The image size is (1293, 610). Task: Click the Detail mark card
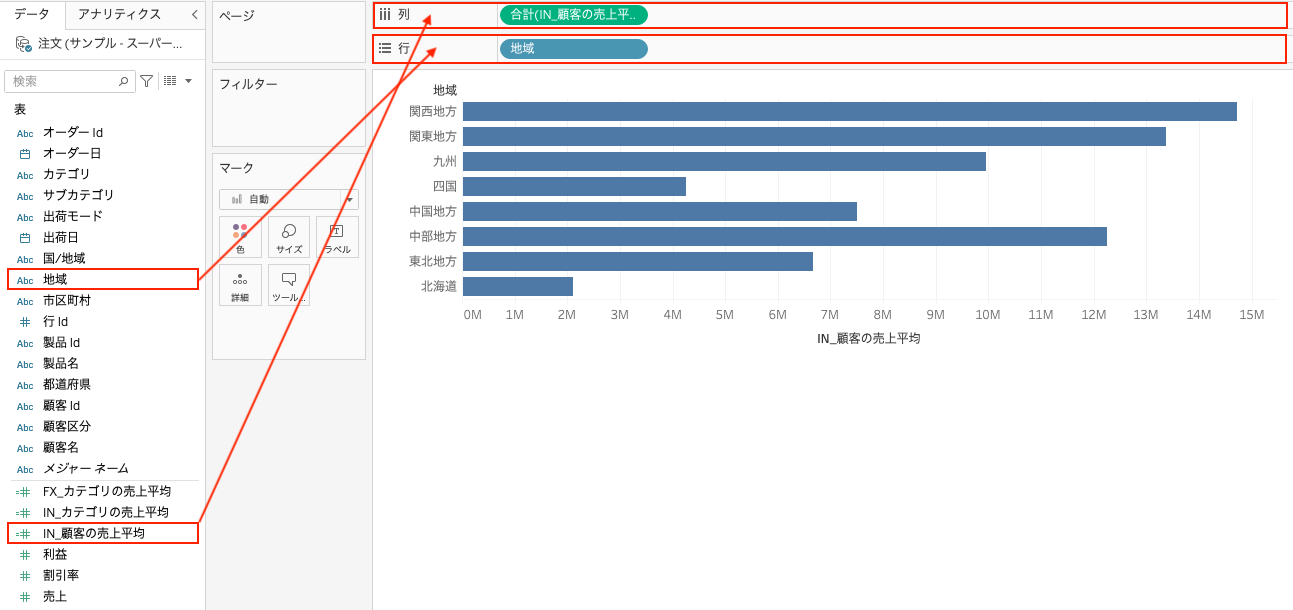(240, 285)
